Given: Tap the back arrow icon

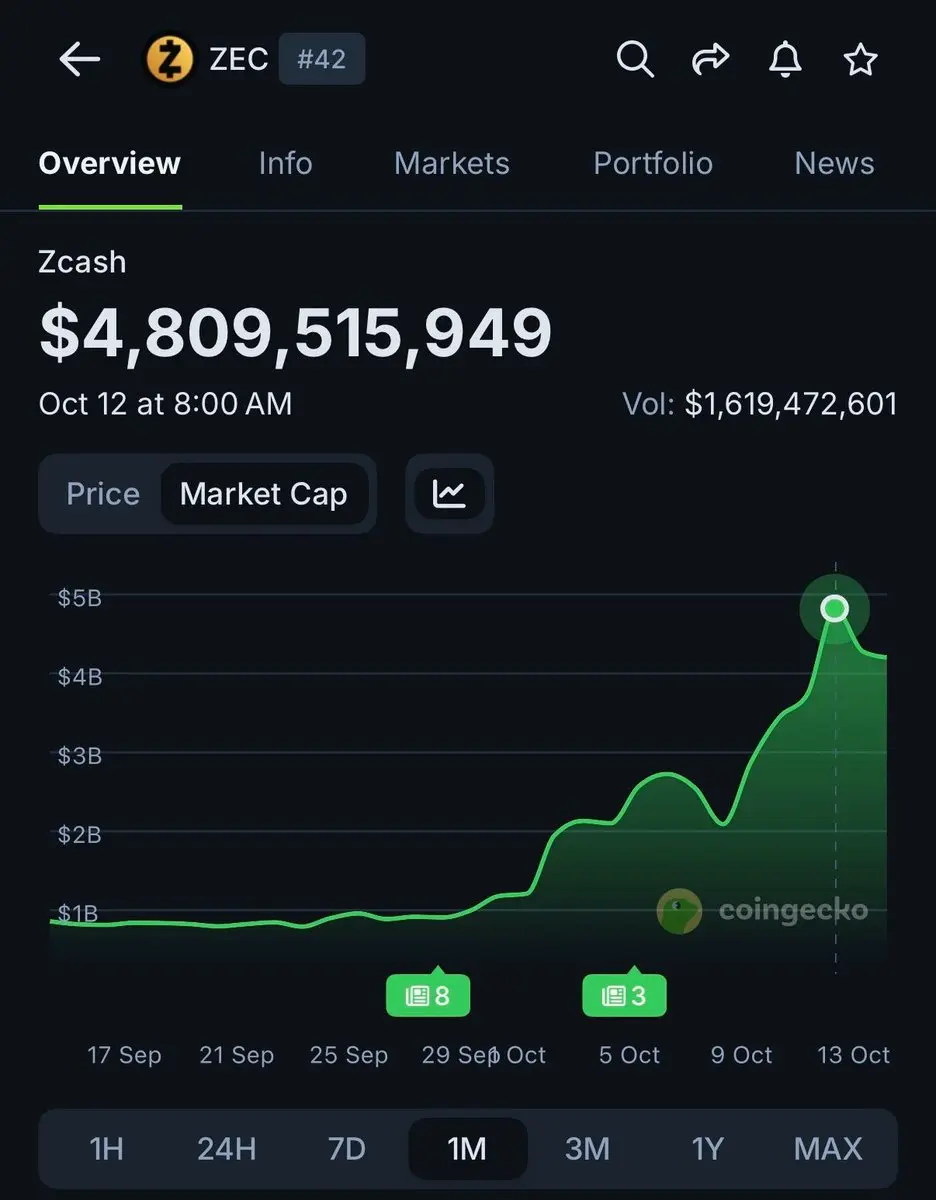Looking at the screenshot, I should click(x=80, y=60).
